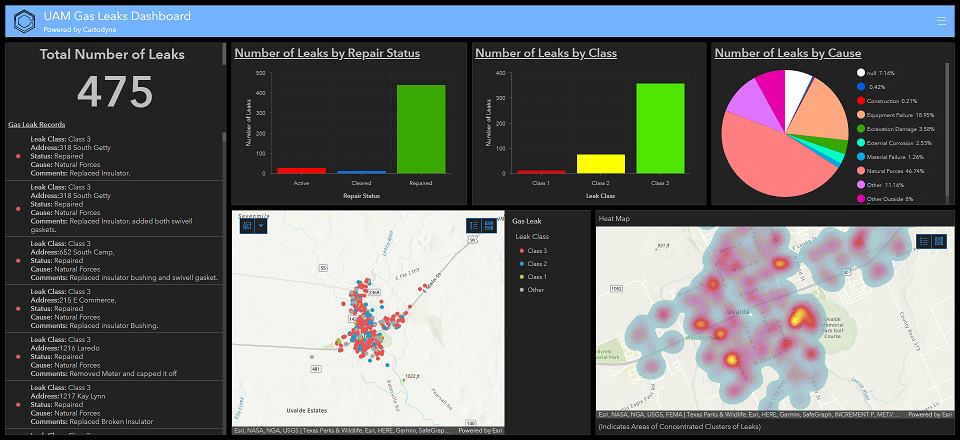Click the magenta Other Outside pie slice
Viewport: 960px width, 440px height.
pyautogui.click(x=773, y=89)
